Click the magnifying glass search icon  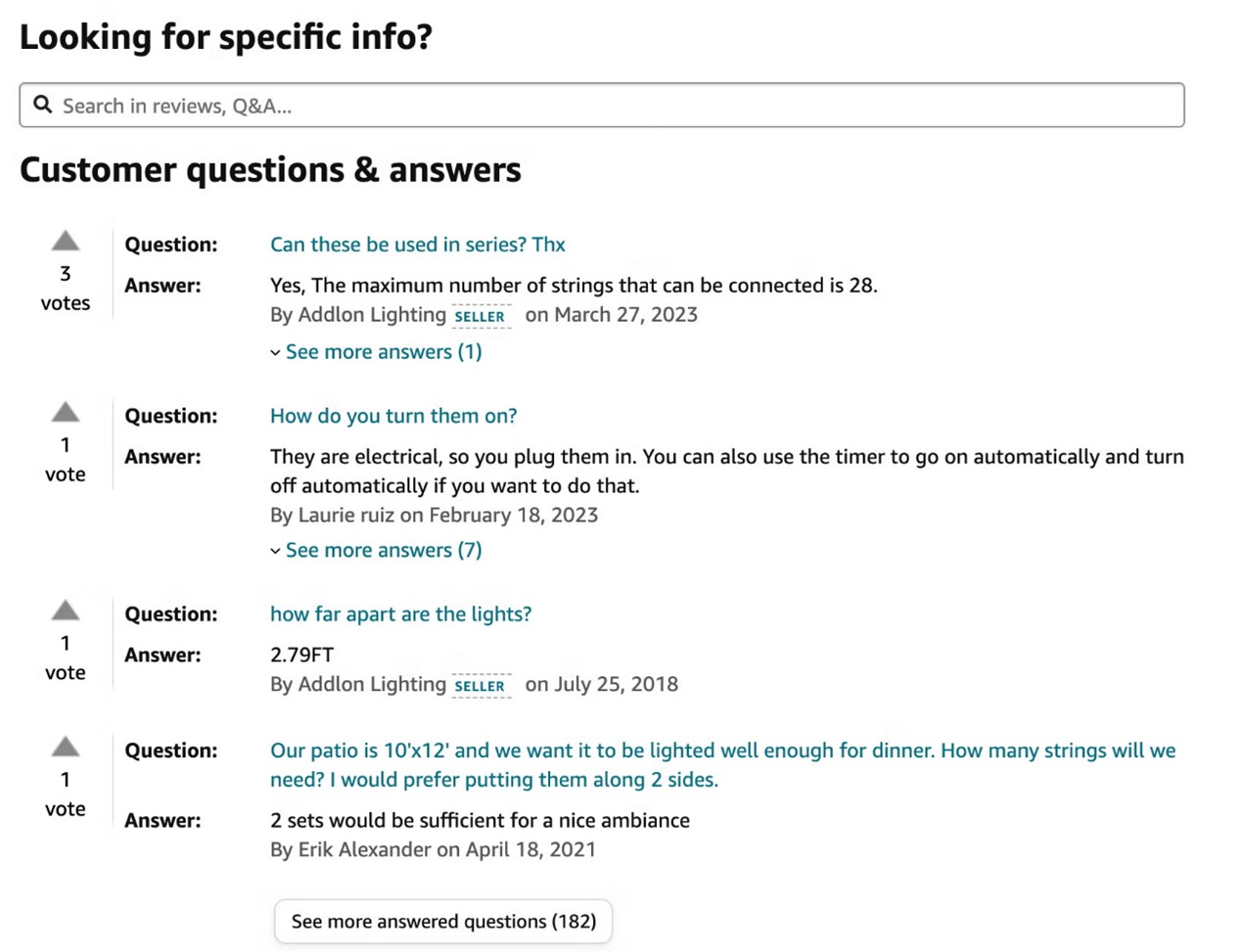(43, 105)
